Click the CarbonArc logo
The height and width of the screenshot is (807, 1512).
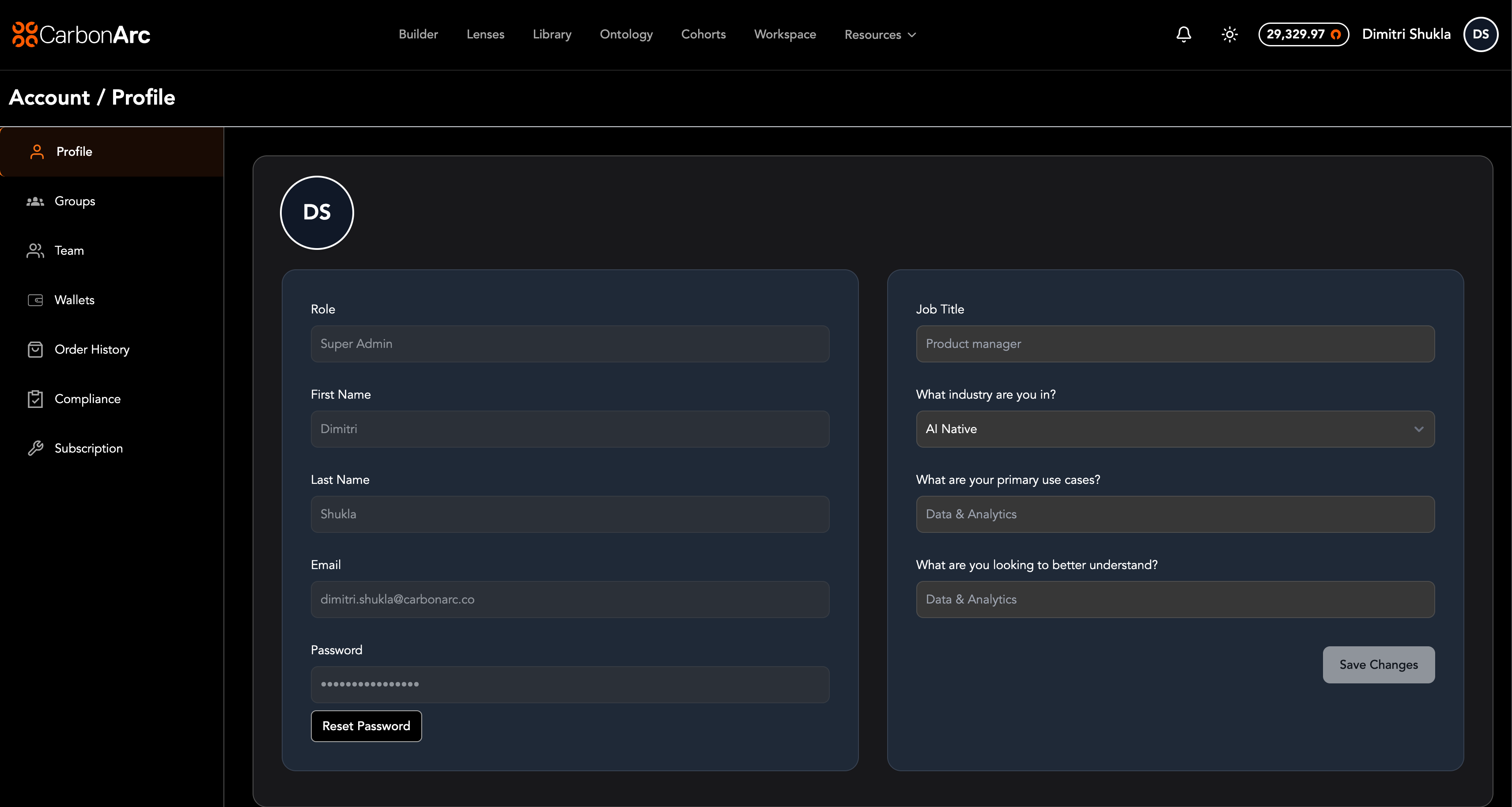tap(81, 34)
